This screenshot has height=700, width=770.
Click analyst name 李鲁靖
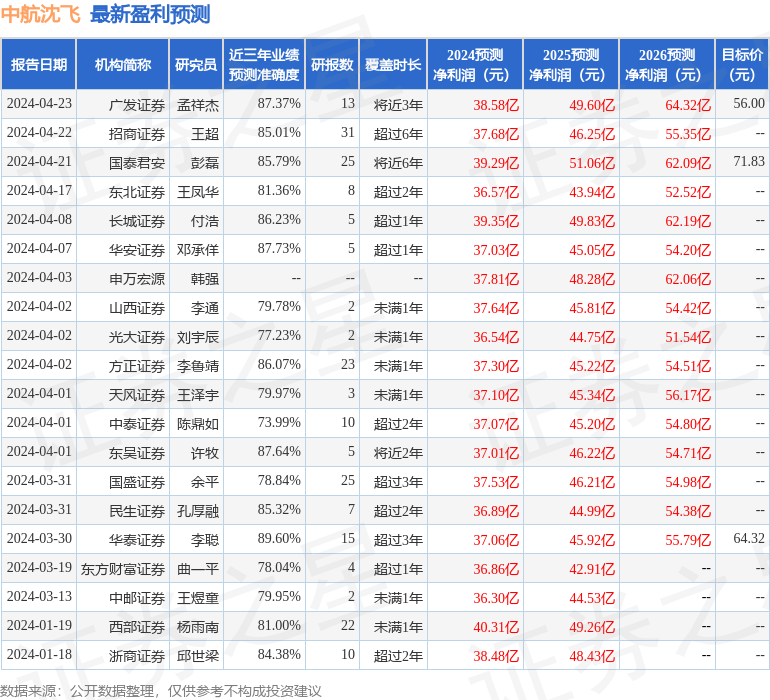(198, 366)
